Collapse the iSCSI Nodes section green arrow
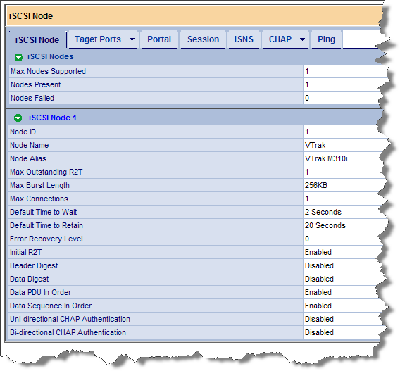This screenshot has height=371, width=400. (19, 57)
